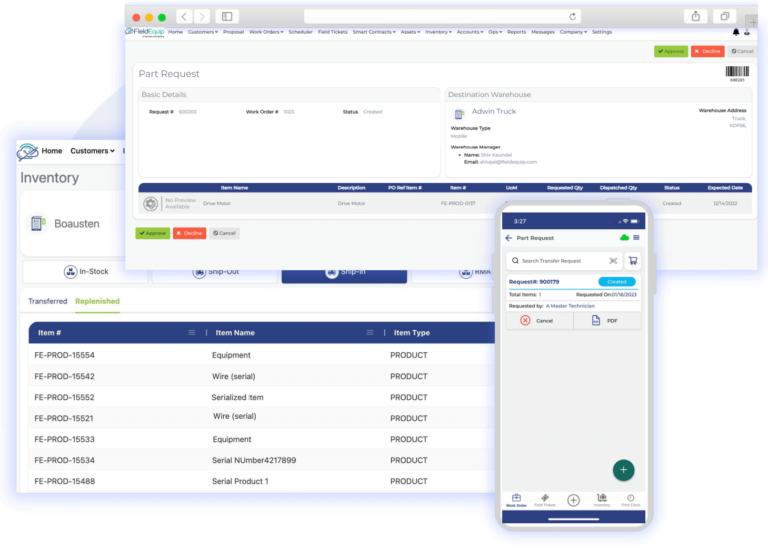Tap PDF on request 900179

606,321
